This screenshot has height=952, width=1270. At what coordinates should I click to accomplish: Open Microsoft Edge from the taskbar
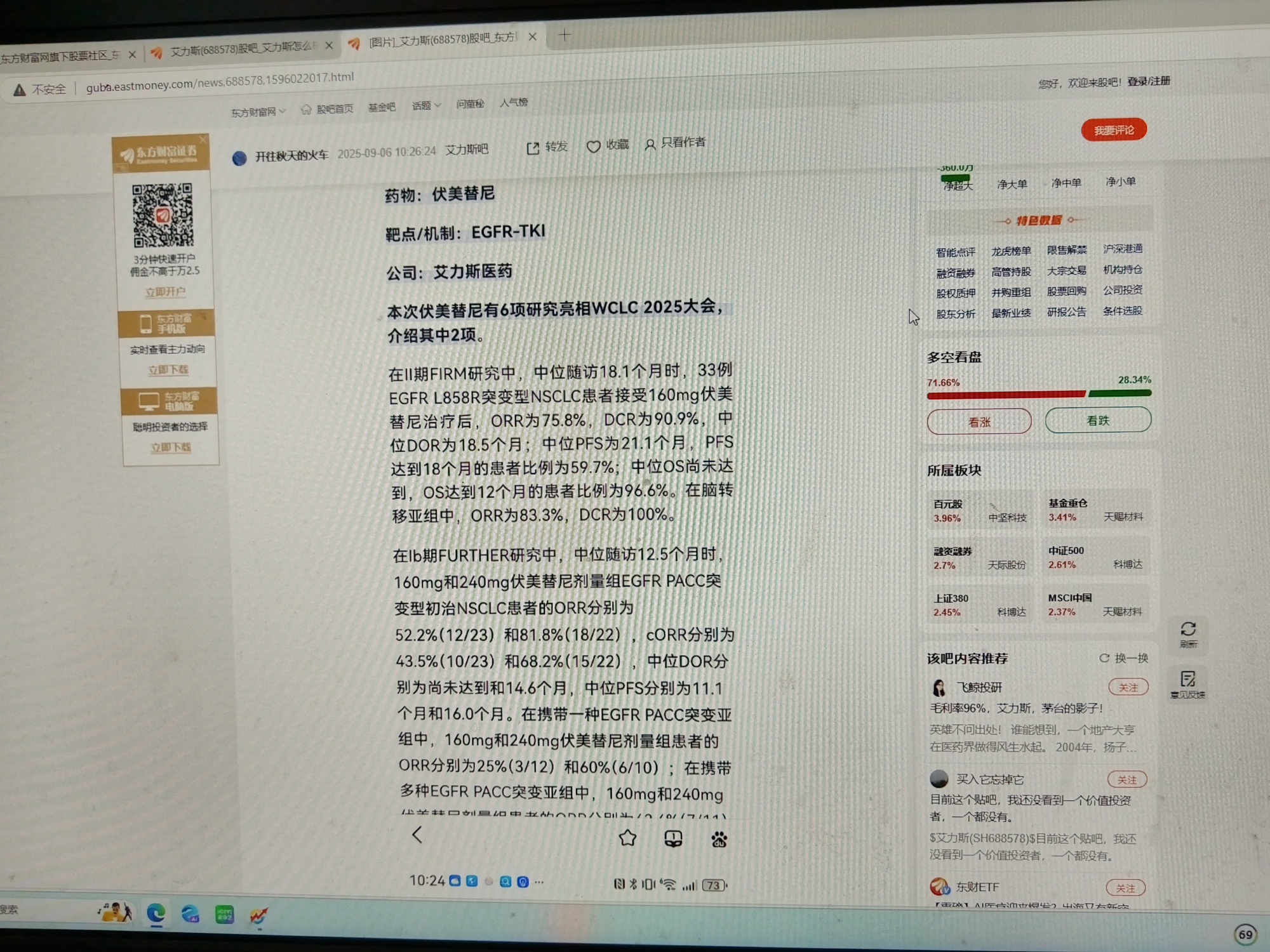tap(156, 913)
